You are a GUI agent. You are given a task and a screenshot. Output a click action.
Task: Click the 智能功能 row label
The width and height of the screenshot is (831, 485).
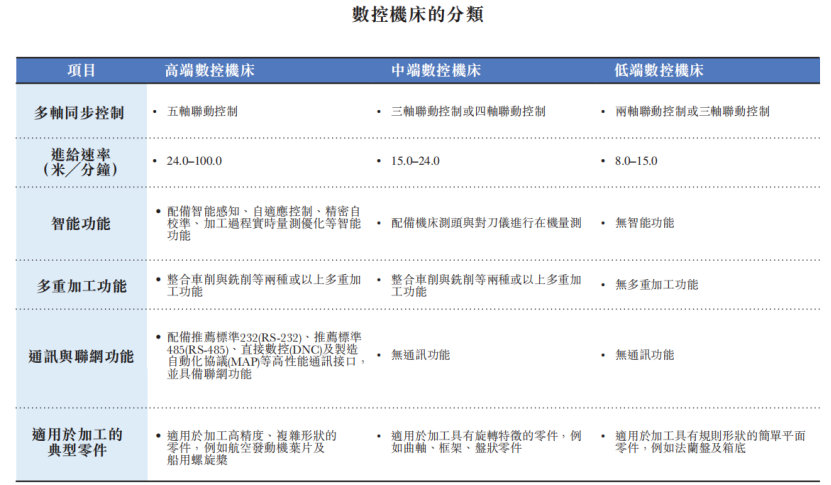click(81, 223)
